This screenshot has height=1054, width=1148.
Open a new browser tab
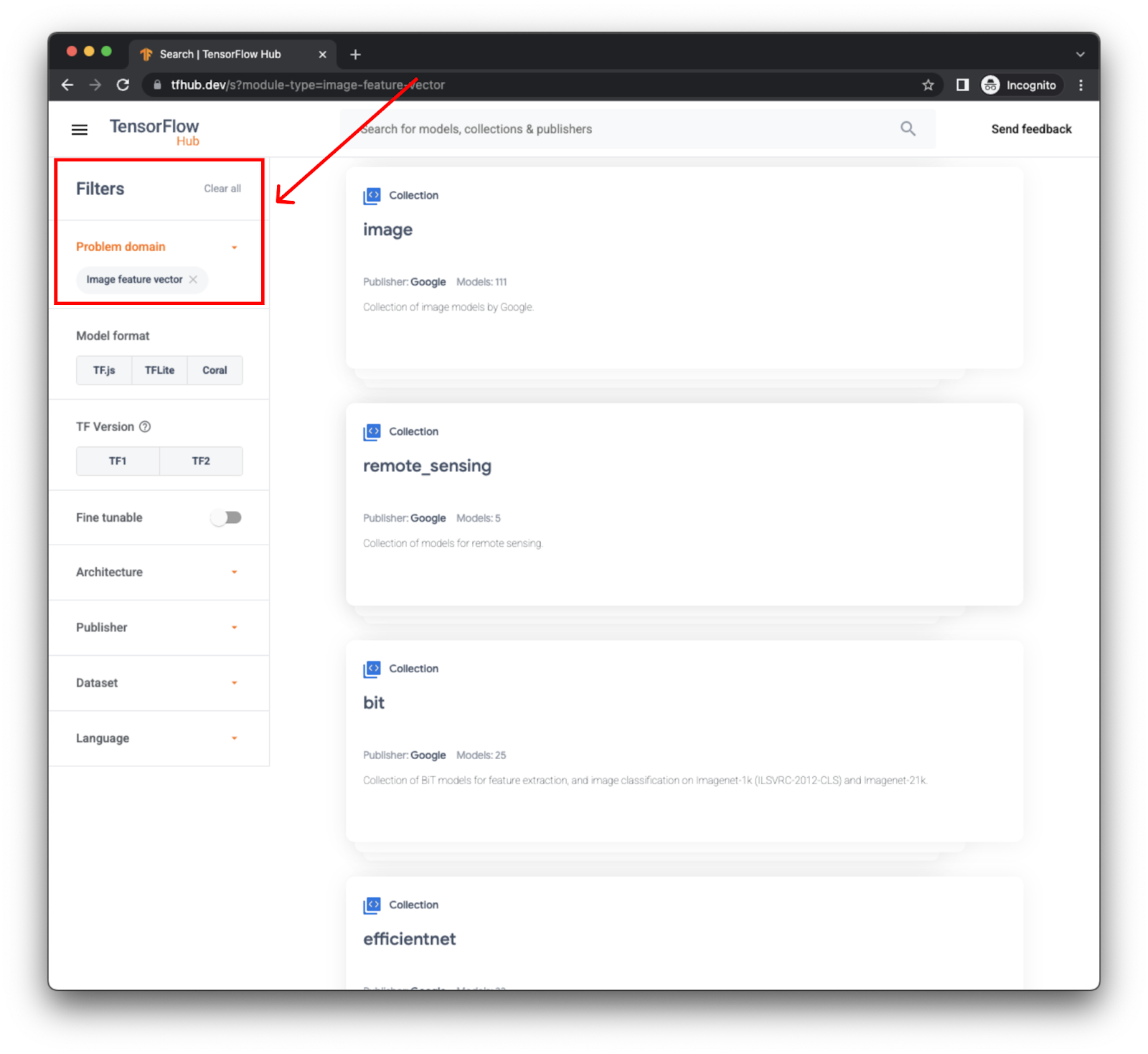354,54
